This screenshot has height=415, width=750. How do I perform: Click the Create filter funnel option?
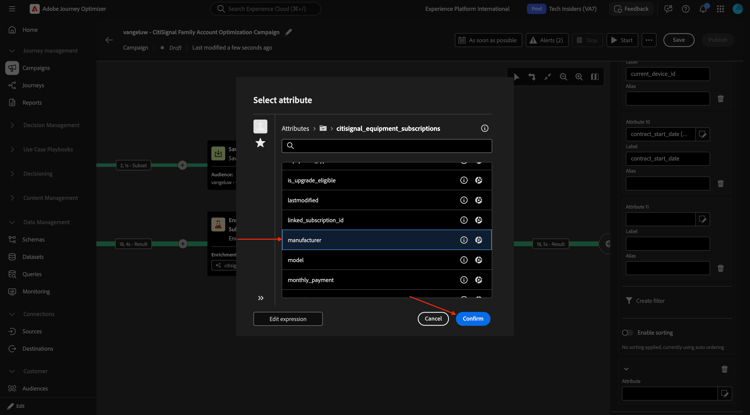[645, 301]
